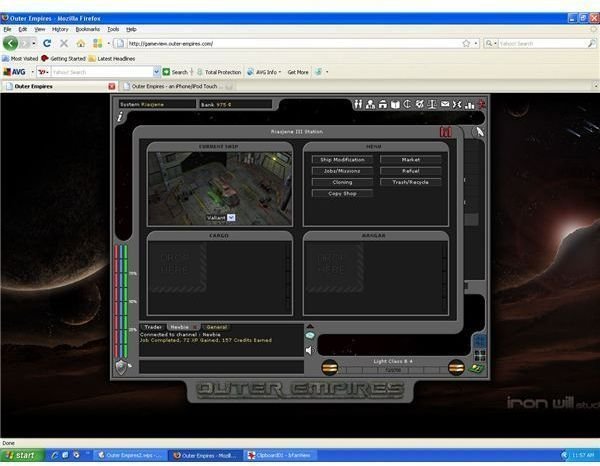Open the History menu
The width and height of the screenshot is (600, 466).
point(60,29)
